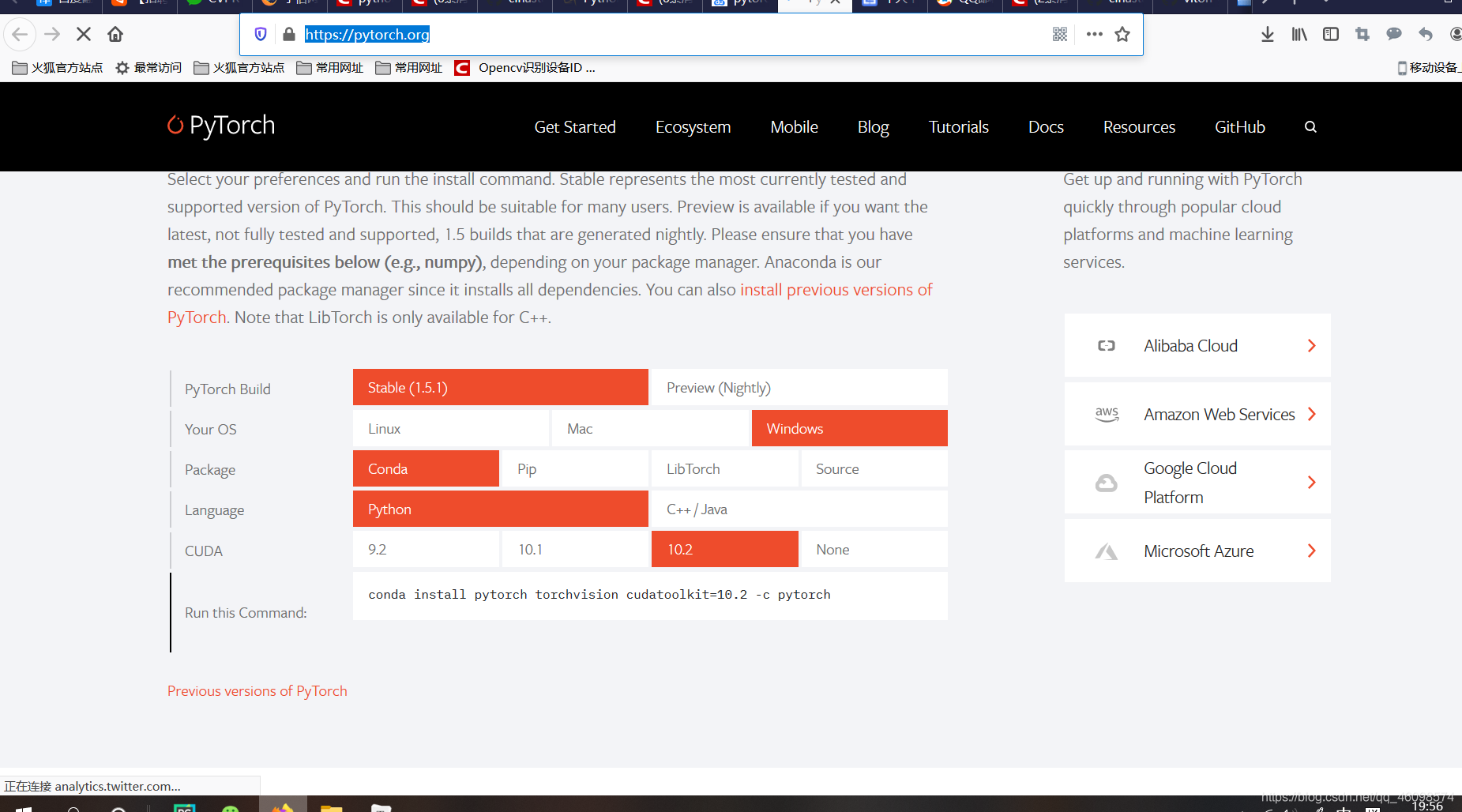Open the Opencv bookmark with red C icon
Screen dimensions: 1462x812
pos(525,68)
